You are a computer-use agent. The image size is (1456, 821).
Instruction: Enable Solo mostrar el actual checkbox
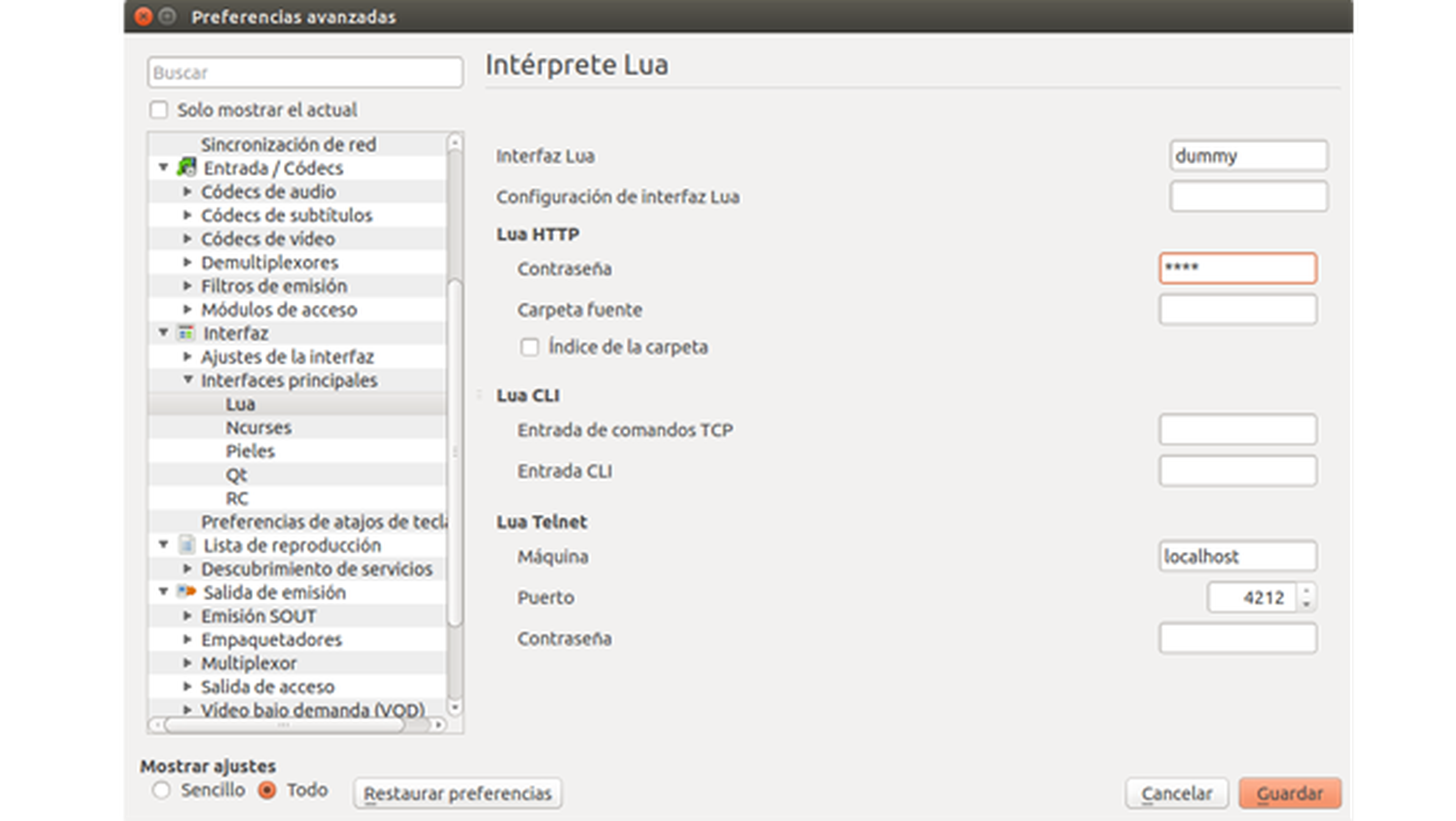tap(159, 110)
